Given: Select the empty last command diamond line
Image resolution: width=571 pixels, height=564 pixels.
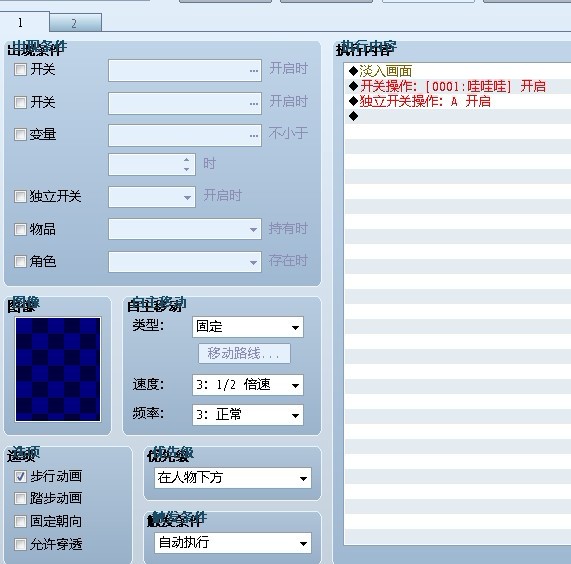Looking at the screenshot, I should coord(458,116).
